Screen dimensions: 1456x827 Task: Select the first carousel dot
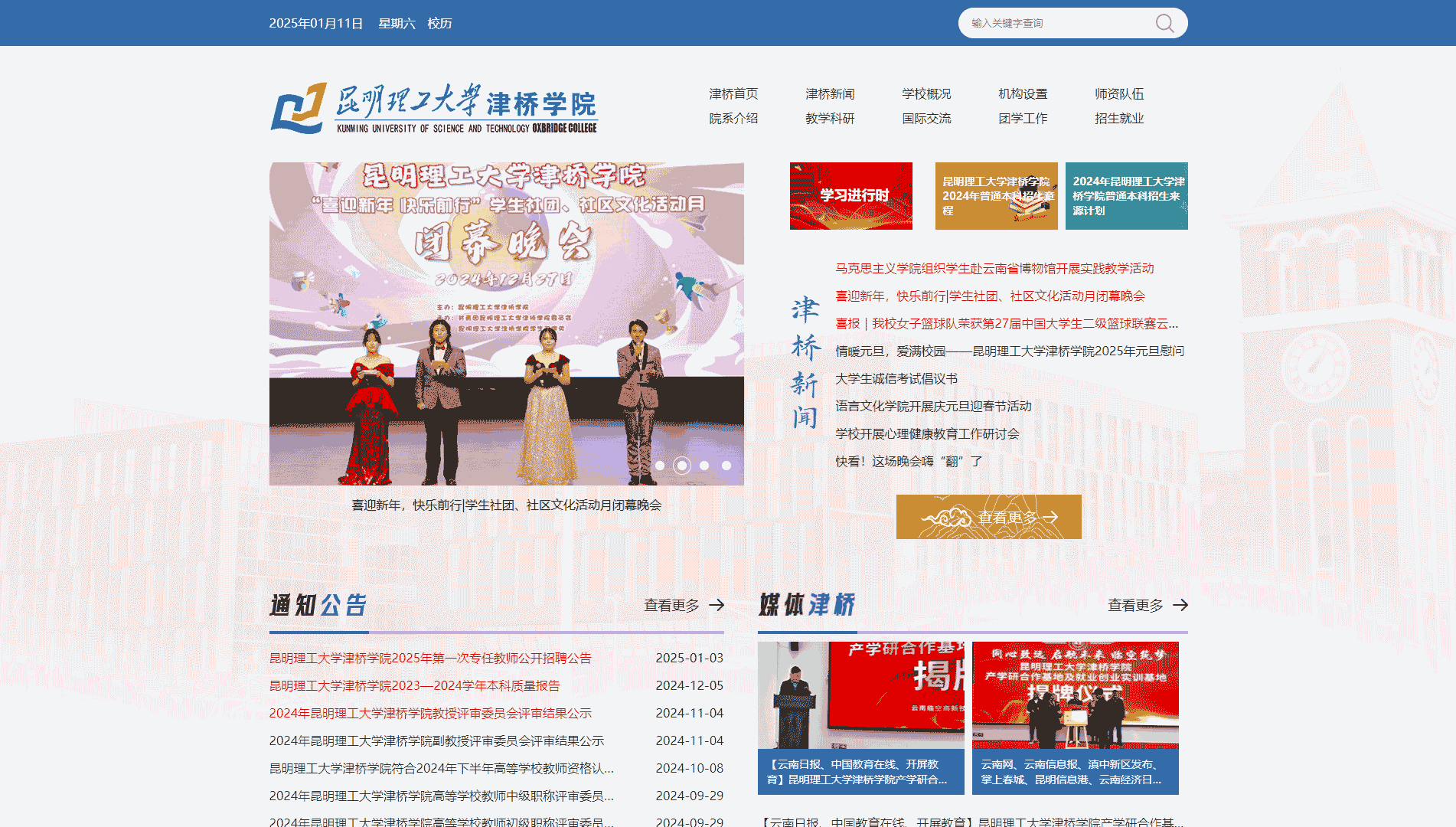(x=659, y=466)
